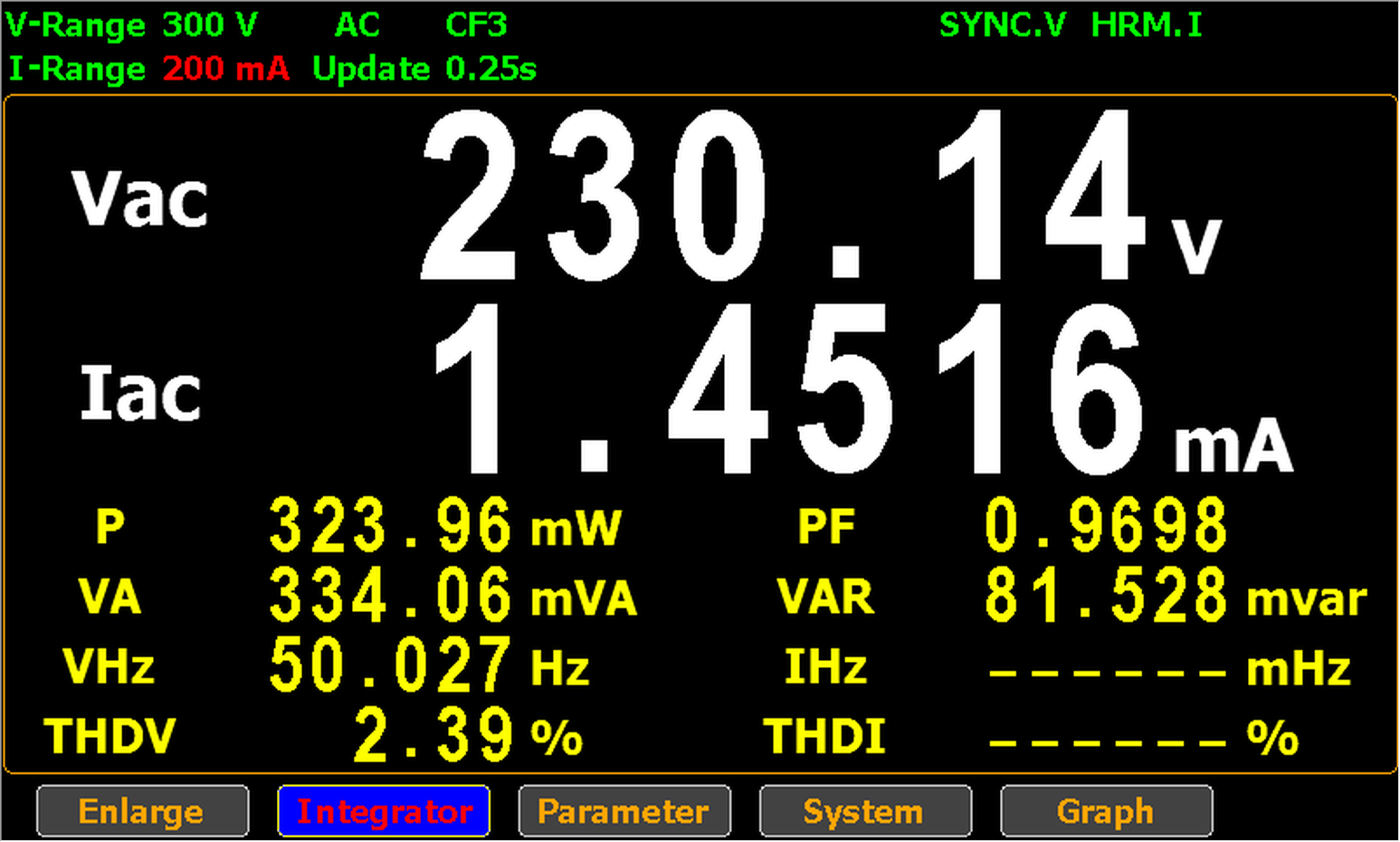Tap the red I-Range 200 mA setting
This screenshot has height=842, width=1400.
pos(225,69)
